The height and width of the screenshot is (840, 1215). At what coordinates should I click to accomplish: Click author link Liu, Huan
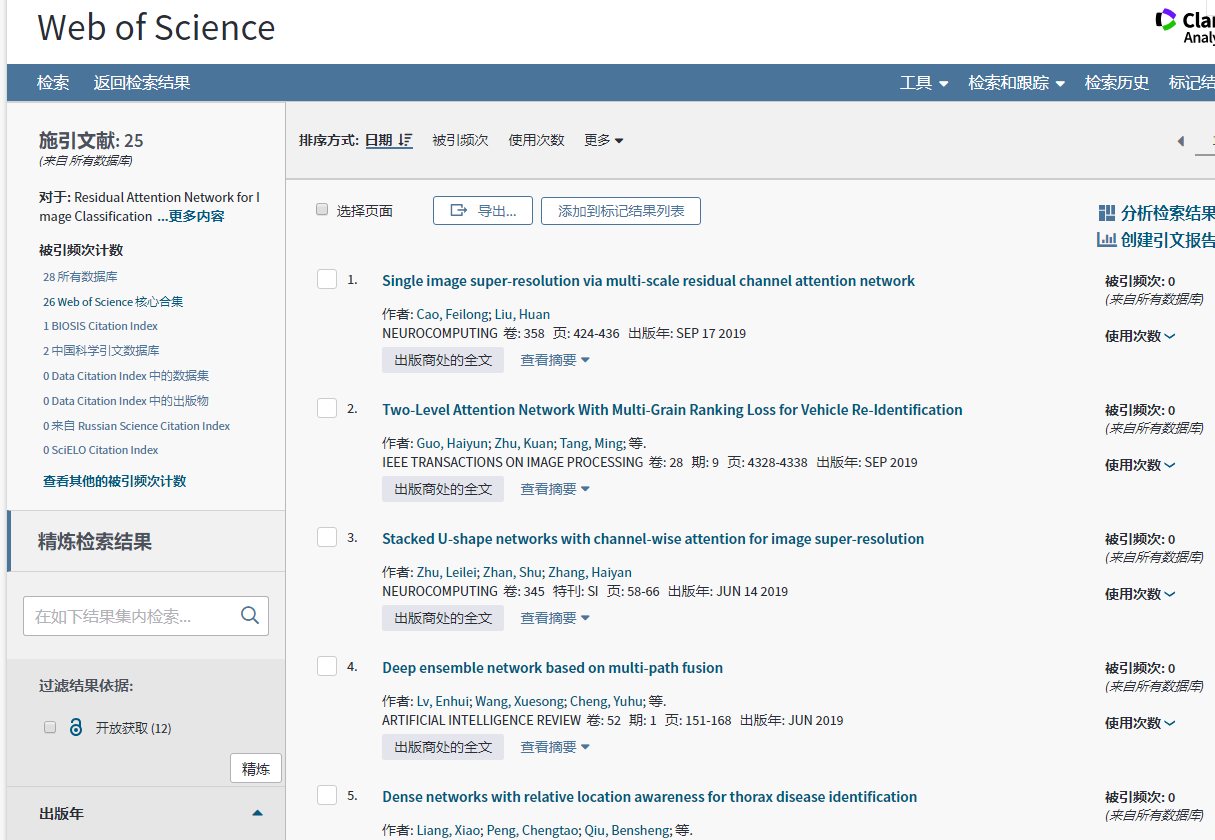tap(522, 314)
